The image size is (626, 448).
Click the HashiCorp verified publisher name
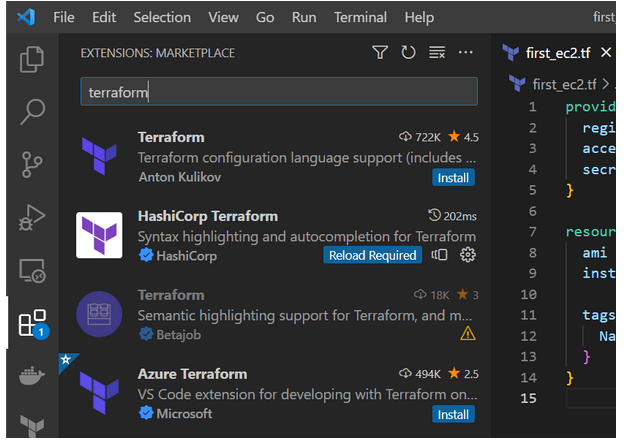click(186, 256)
